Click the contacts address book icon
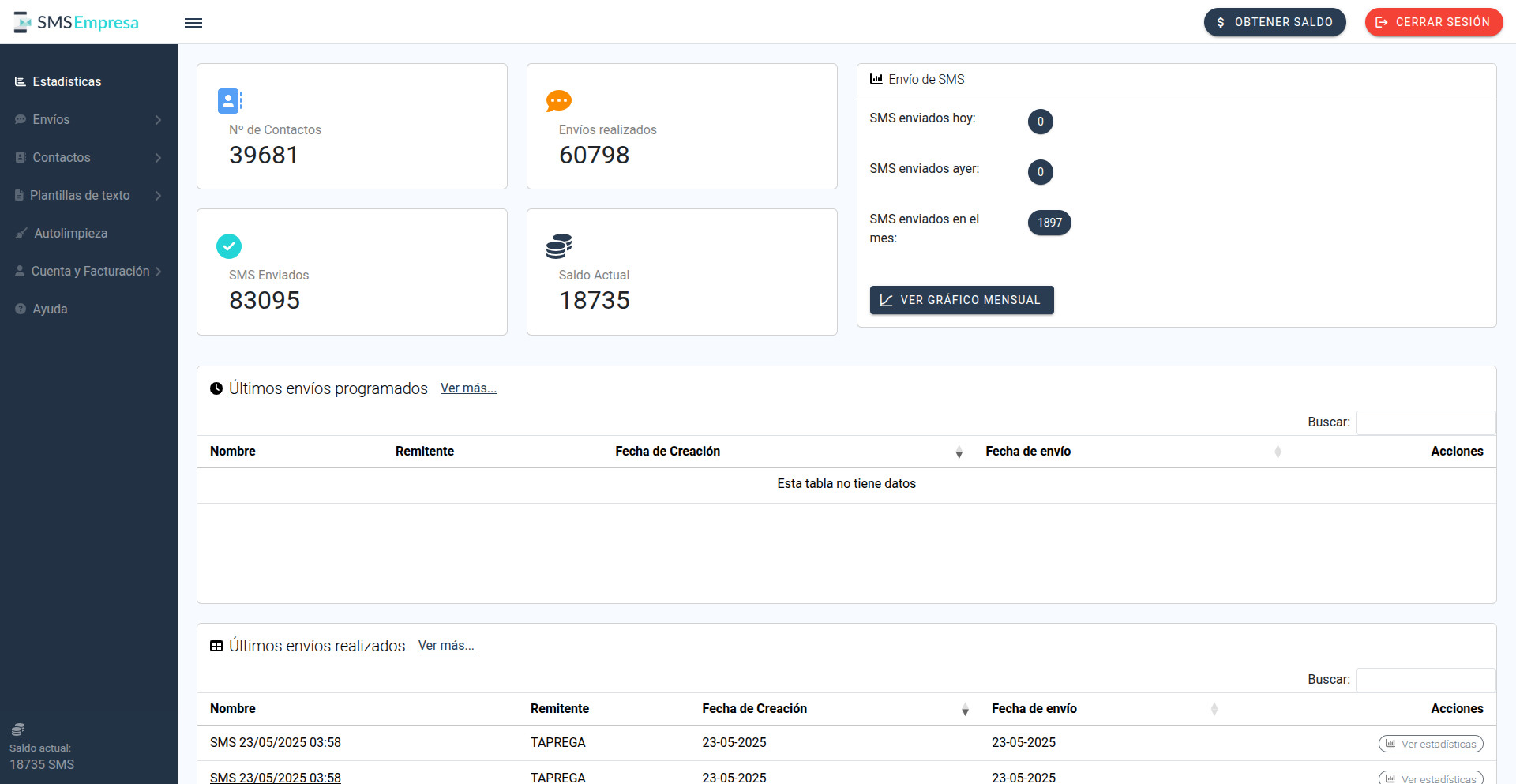 pos(229,101)
